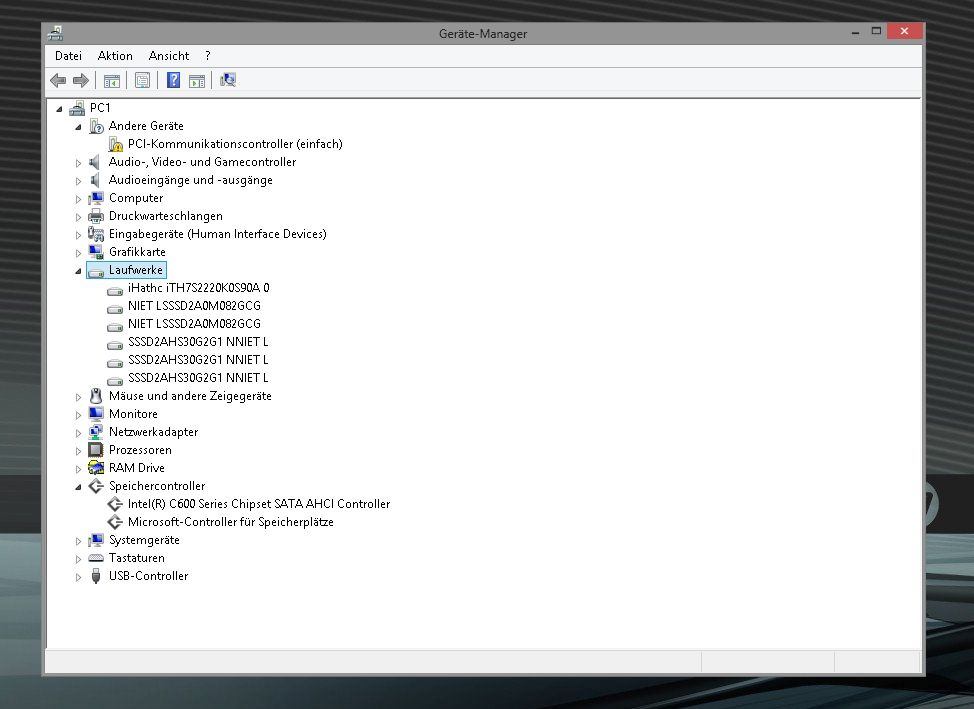
Task: Click the blue Help question mark icon
Action: click(x=173, y=80)
